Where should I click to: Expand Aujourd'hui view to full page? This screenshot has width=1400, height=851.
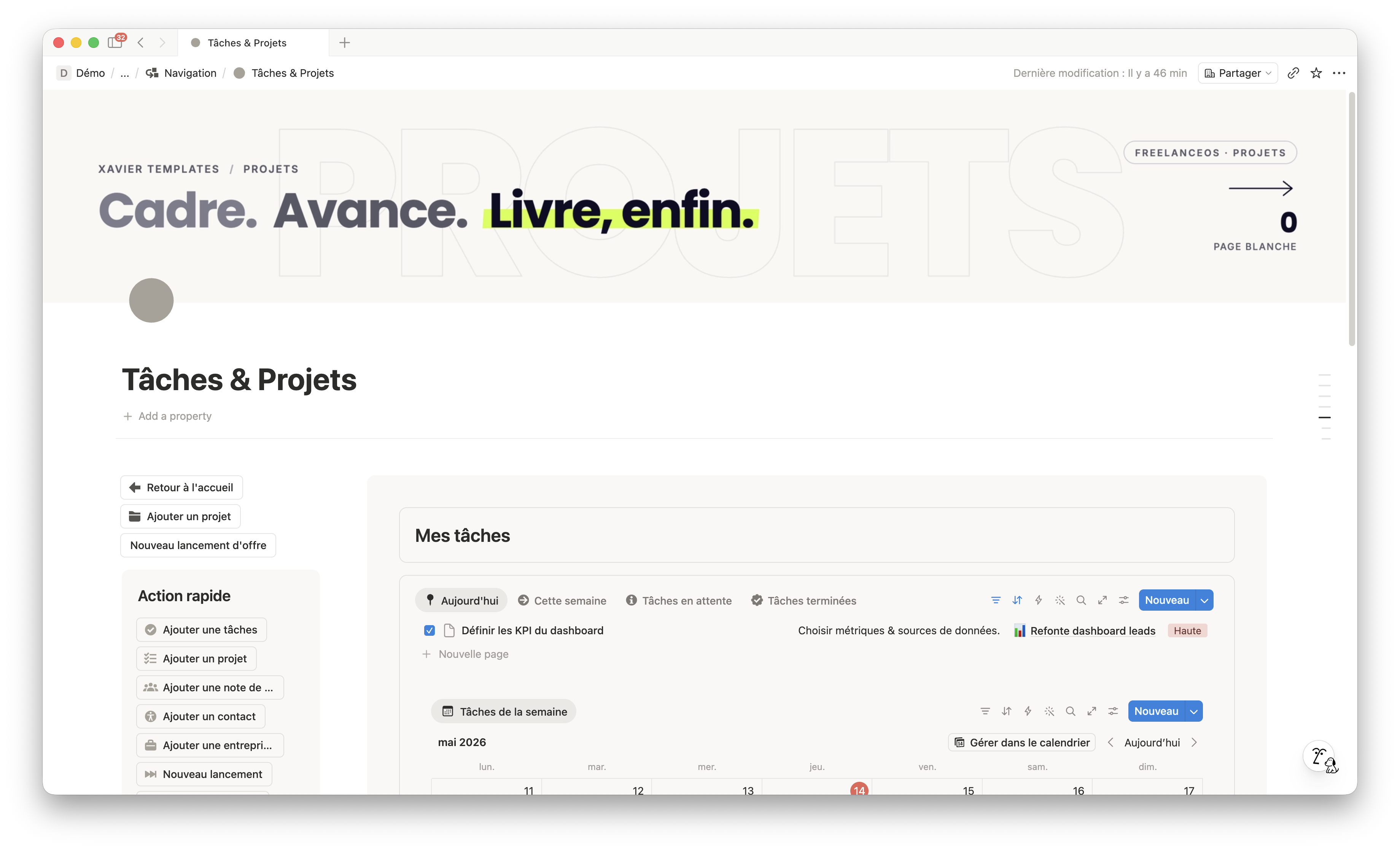1102,600
